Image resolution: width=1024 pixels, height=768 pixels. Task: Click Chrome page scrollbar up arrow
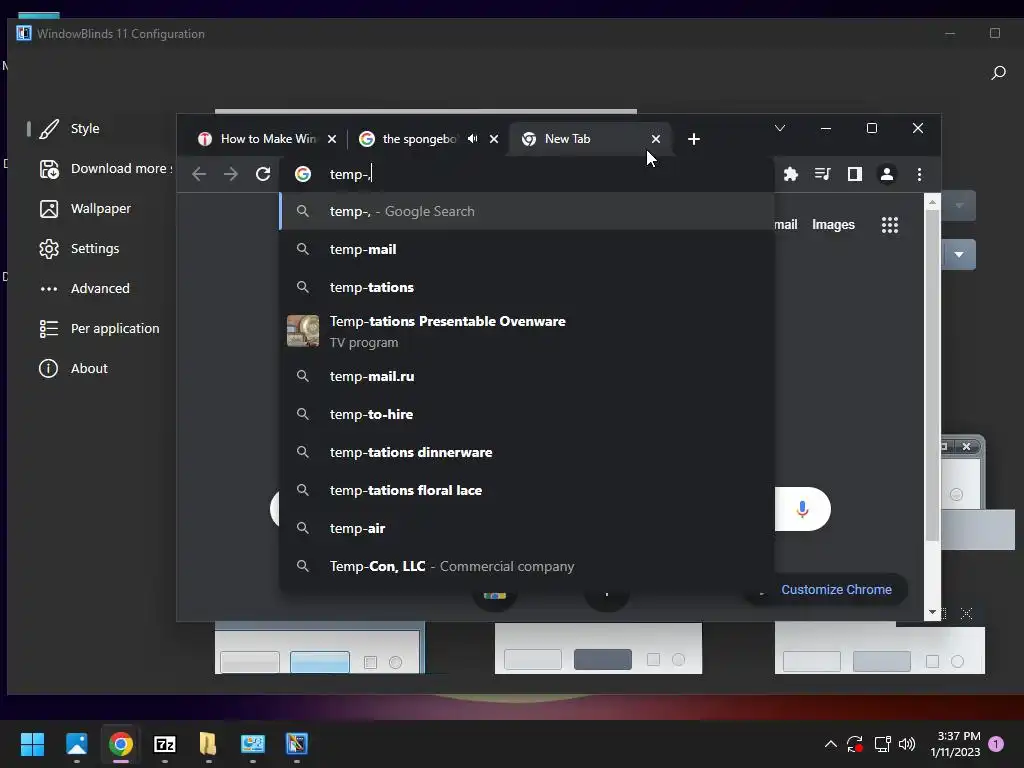[x=932, y=202]
